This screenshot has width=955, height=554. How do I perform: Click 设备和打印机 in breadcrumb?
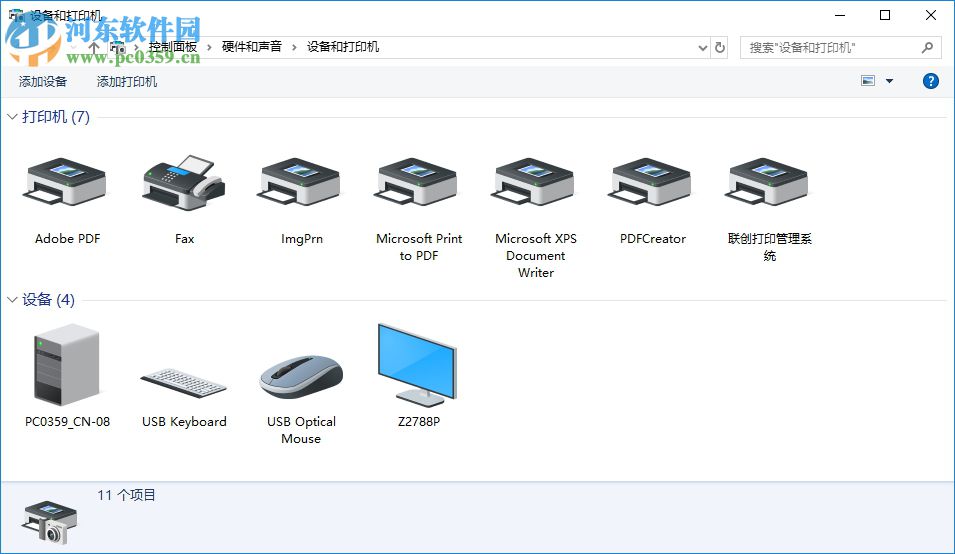point(343,47)
